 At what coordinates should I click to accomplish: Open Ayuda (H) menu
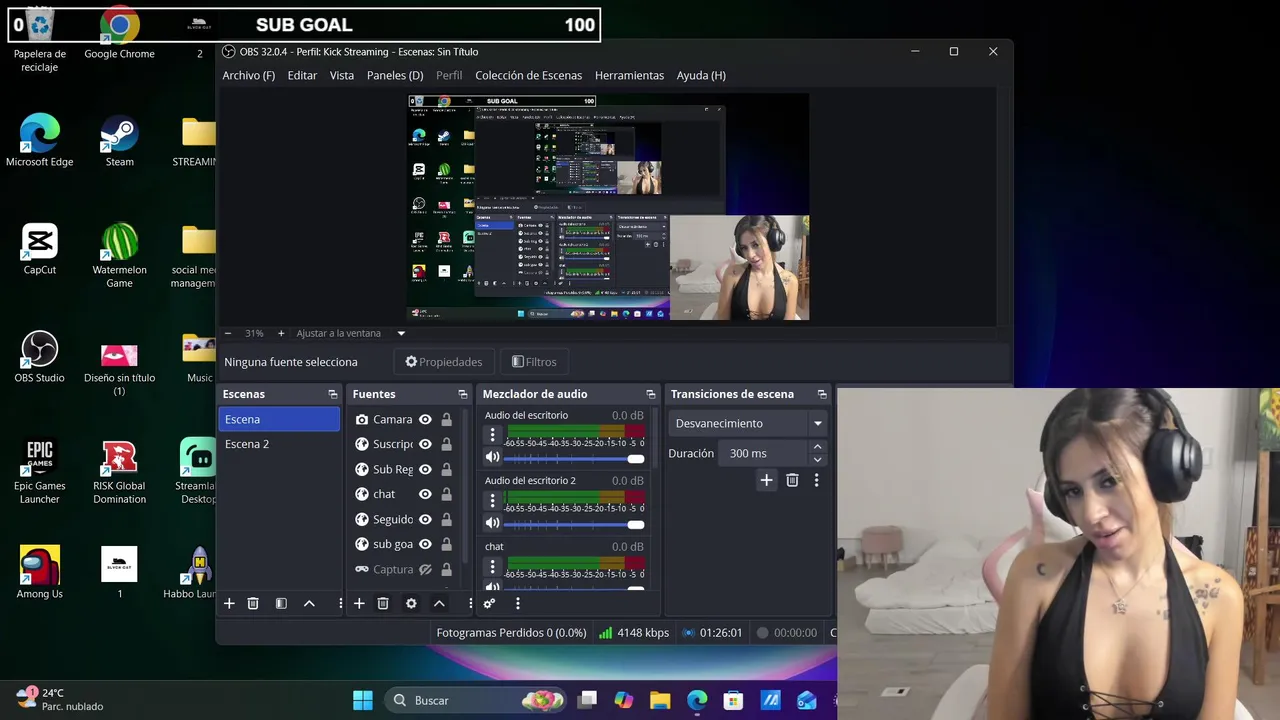pyautogui.click(x=701, y=75)
